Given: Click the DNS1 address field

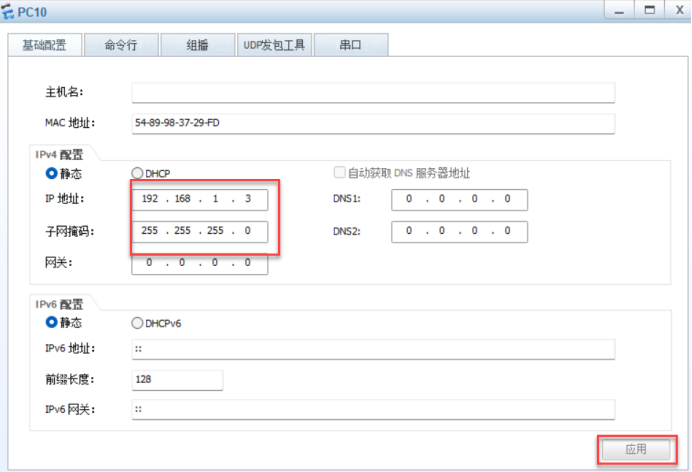Looking at the screenshot, I should pos(459,200).
